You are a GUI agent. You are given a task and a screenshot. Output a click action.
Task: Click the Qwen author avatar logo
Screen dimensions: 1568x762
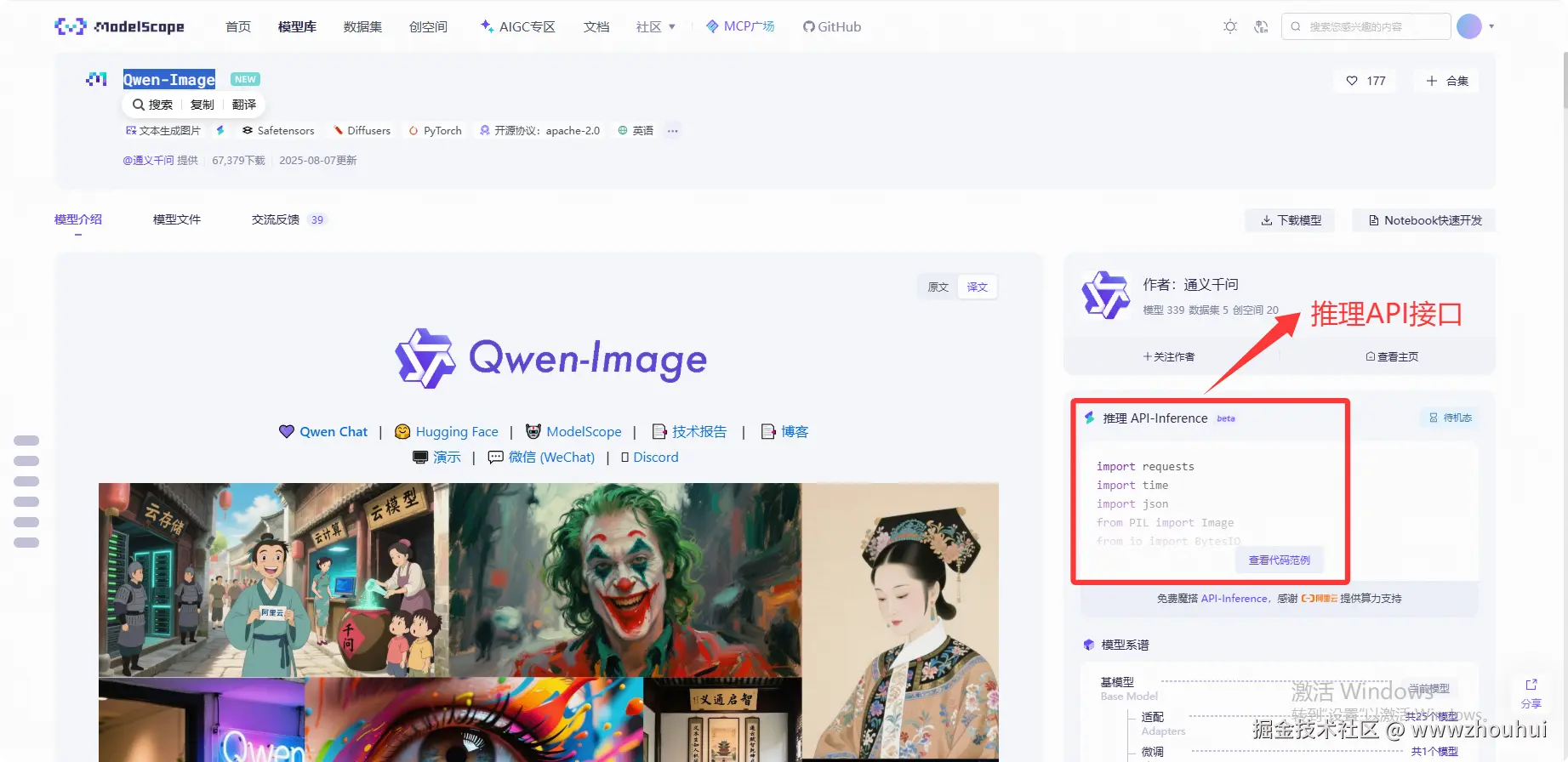click(1105, 295)
